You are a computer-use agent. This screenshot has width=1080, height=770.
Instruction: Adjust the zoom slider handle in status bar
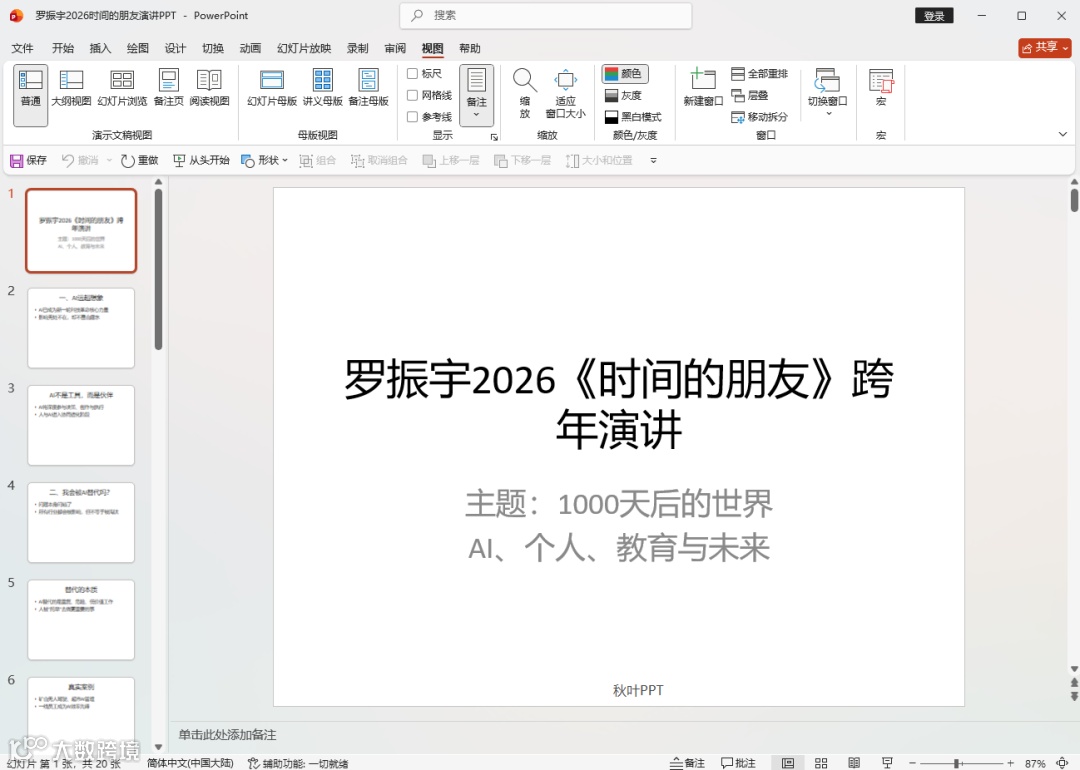(957, 763)
